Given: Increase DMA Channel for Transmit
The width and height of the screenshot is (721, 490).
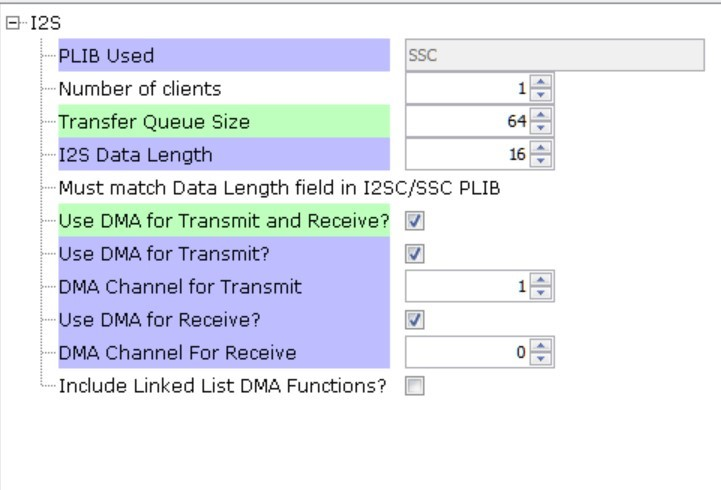Looking at the screenshot, I should pyautogui.click(x=541, y=280).
